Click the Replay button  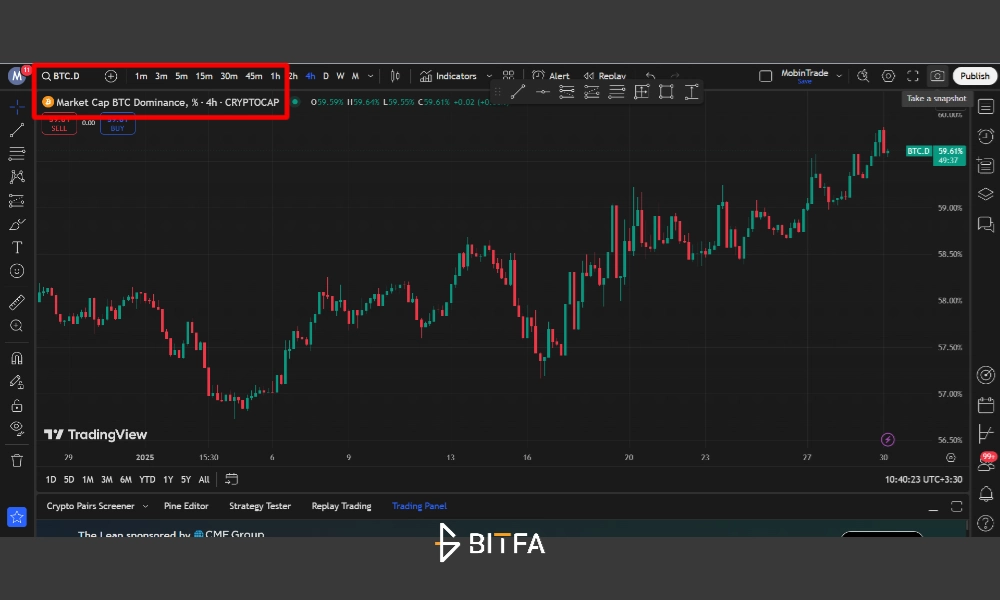tap(605, 76)
